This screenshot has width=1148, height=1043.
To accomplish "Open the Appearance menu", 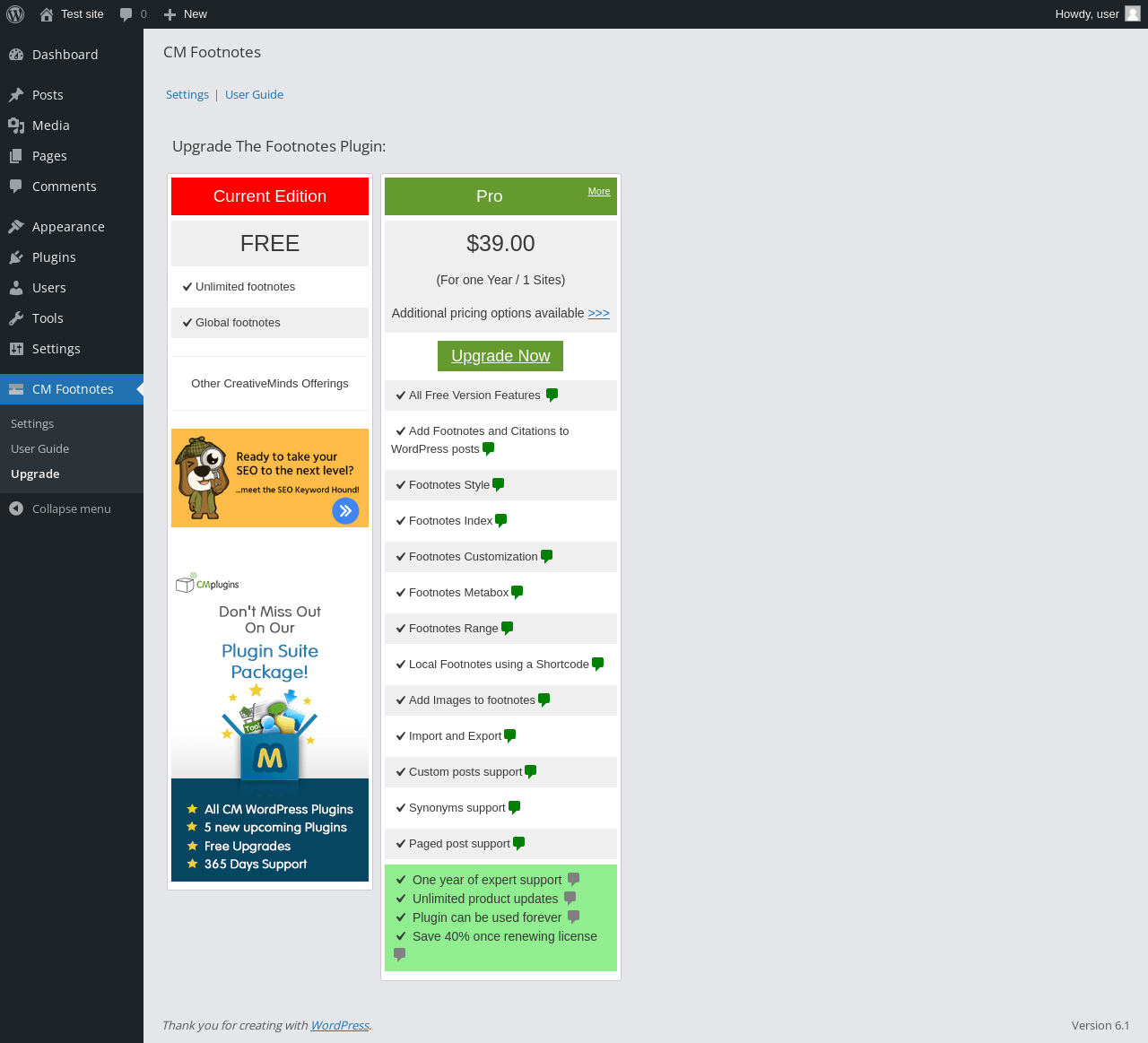I will click(72, 227).
